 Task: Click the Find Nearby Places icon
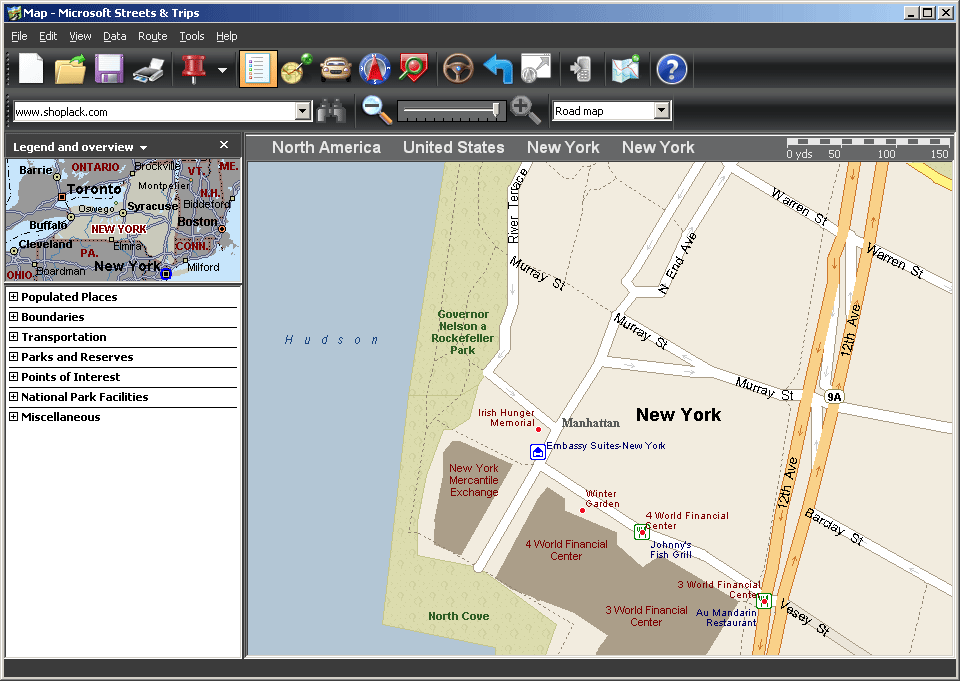413,67
